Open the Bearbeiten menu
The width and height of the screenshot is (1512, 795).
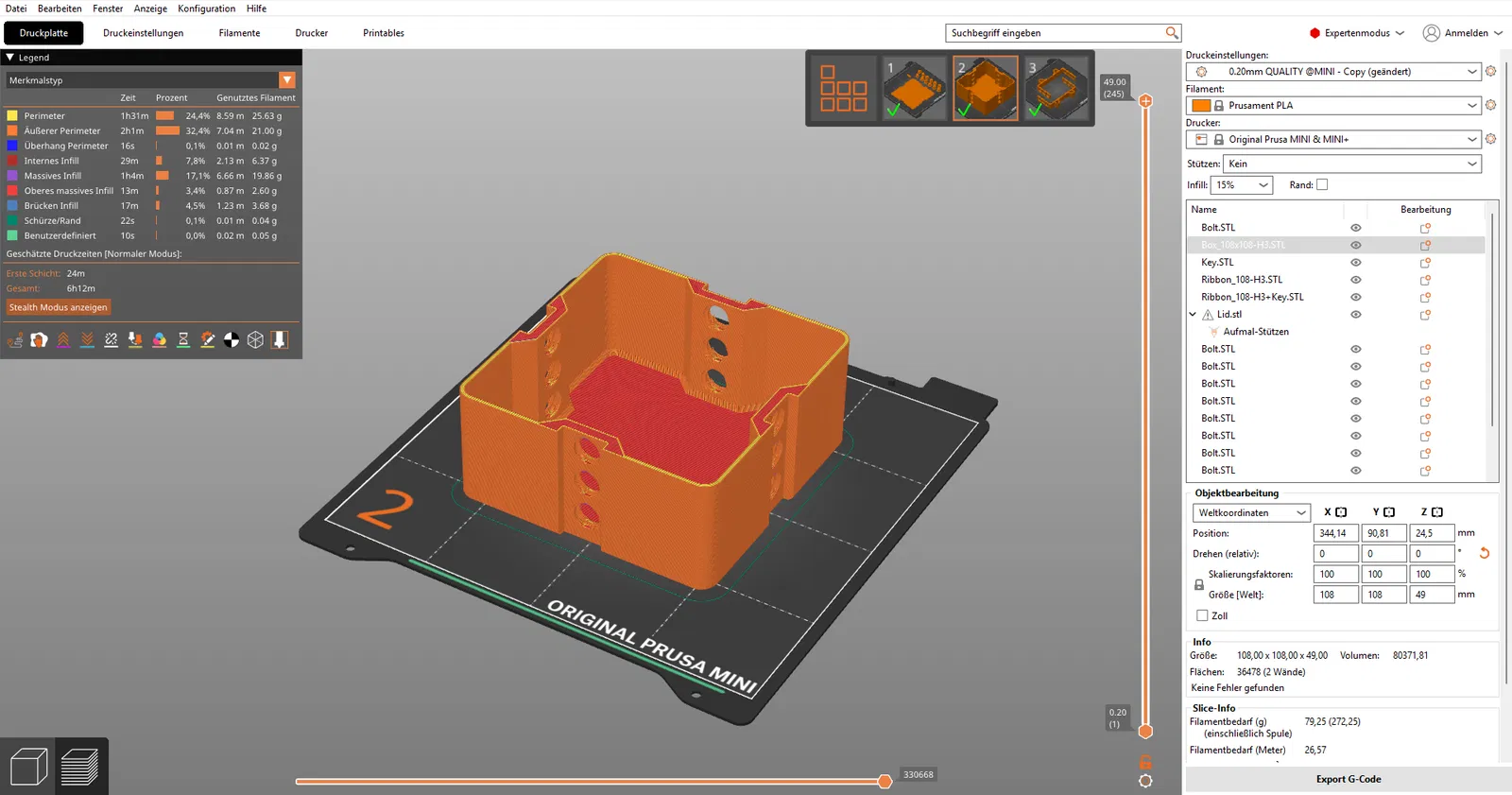tap(60, 9)
